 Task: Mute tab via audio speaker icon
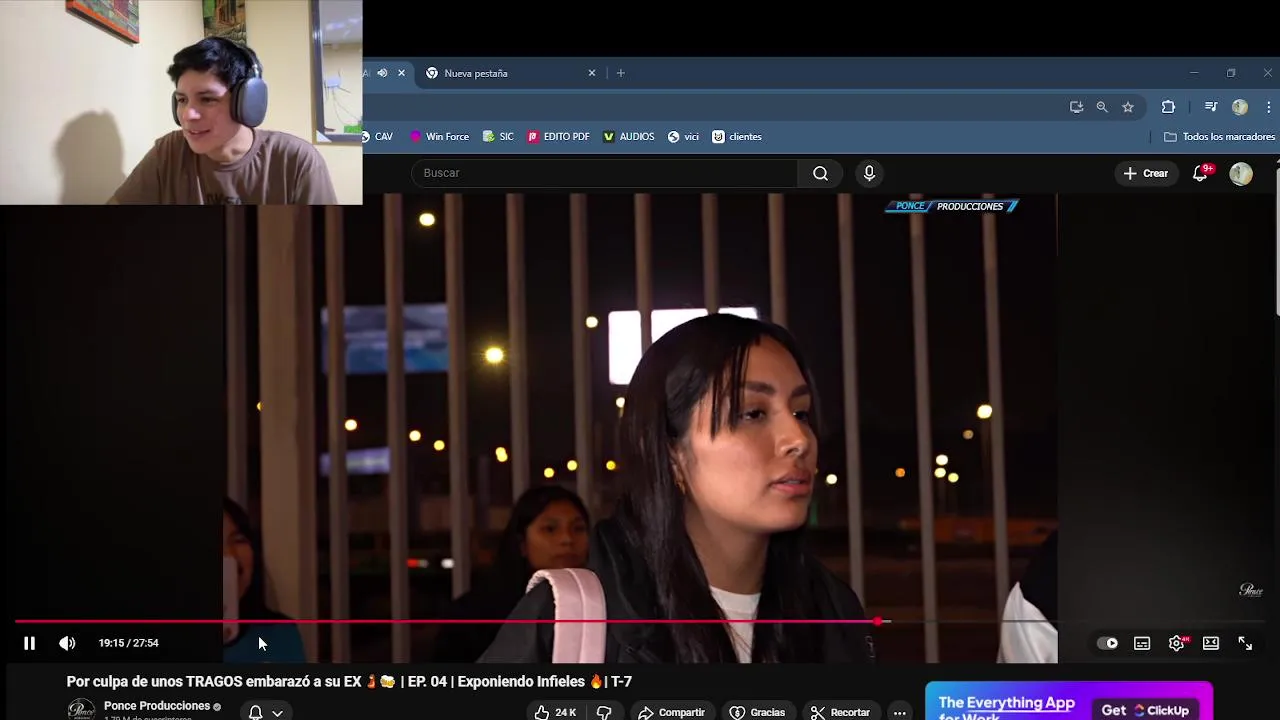point(382,73)
